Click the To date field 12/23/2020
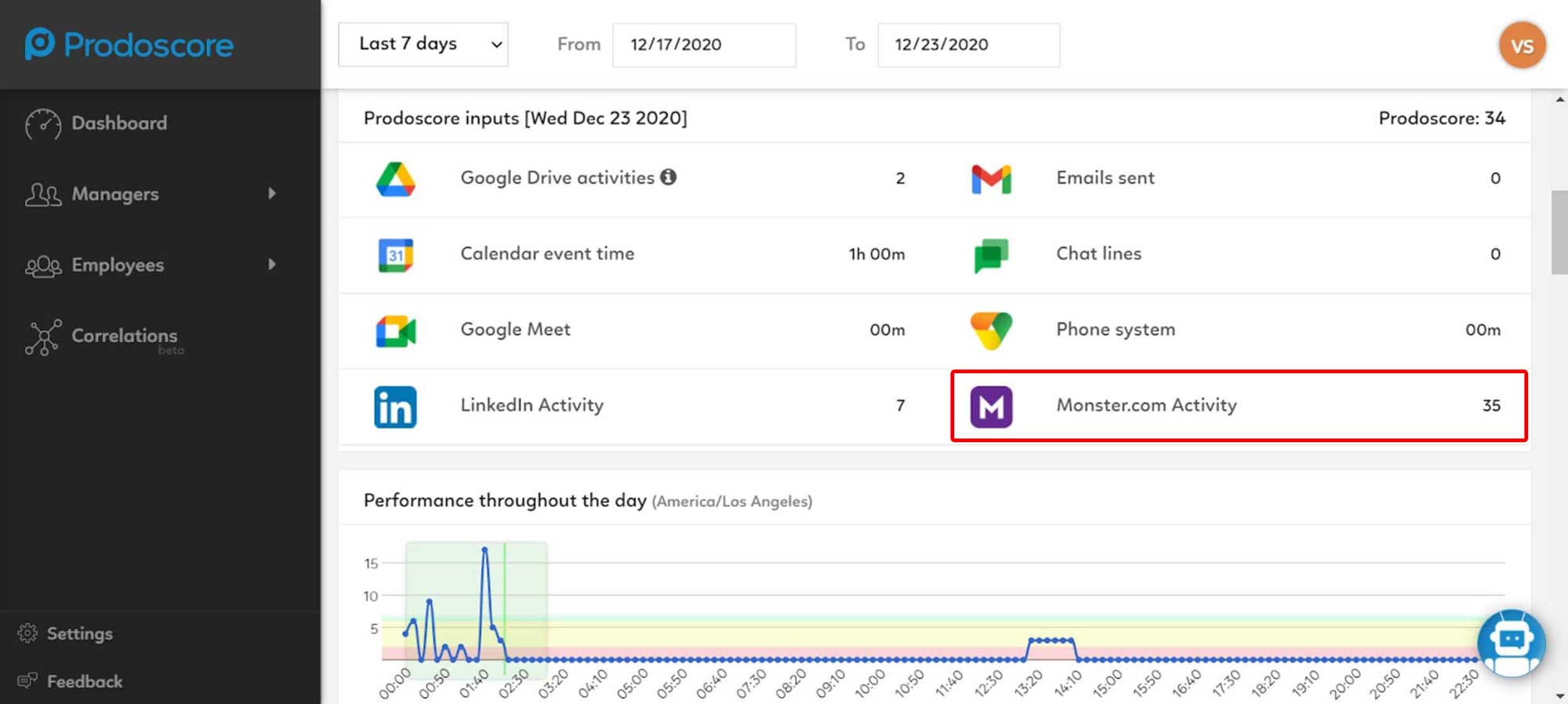The height and width of the screenshot is (704, 1568). click(968, 45)
